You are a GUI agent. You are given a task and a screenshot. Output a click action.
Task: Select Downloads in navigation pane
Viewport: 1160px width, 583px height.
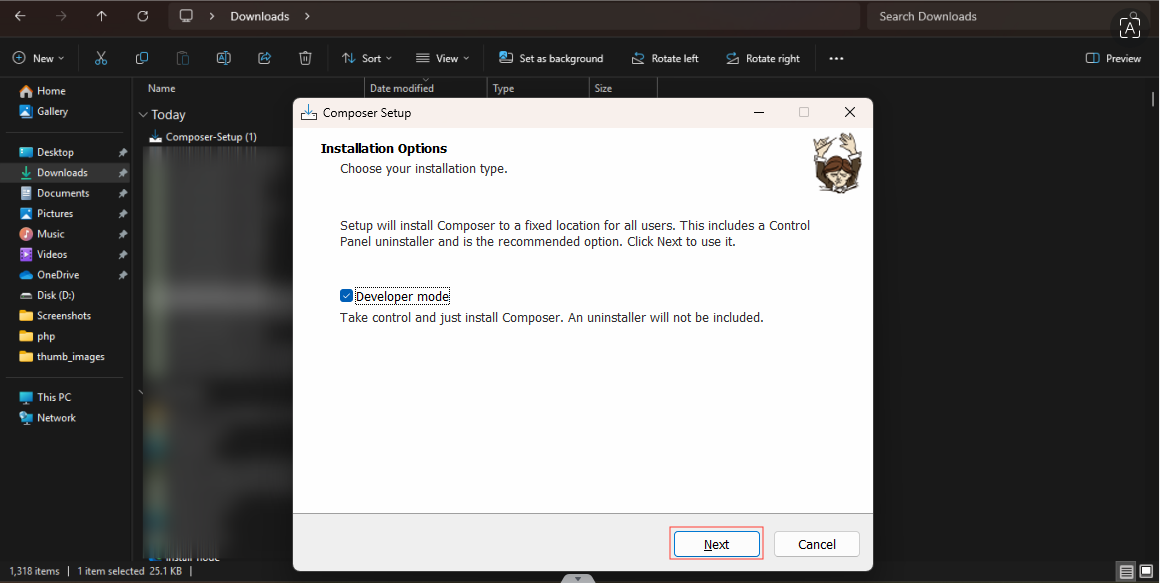[x=62, y=172]
